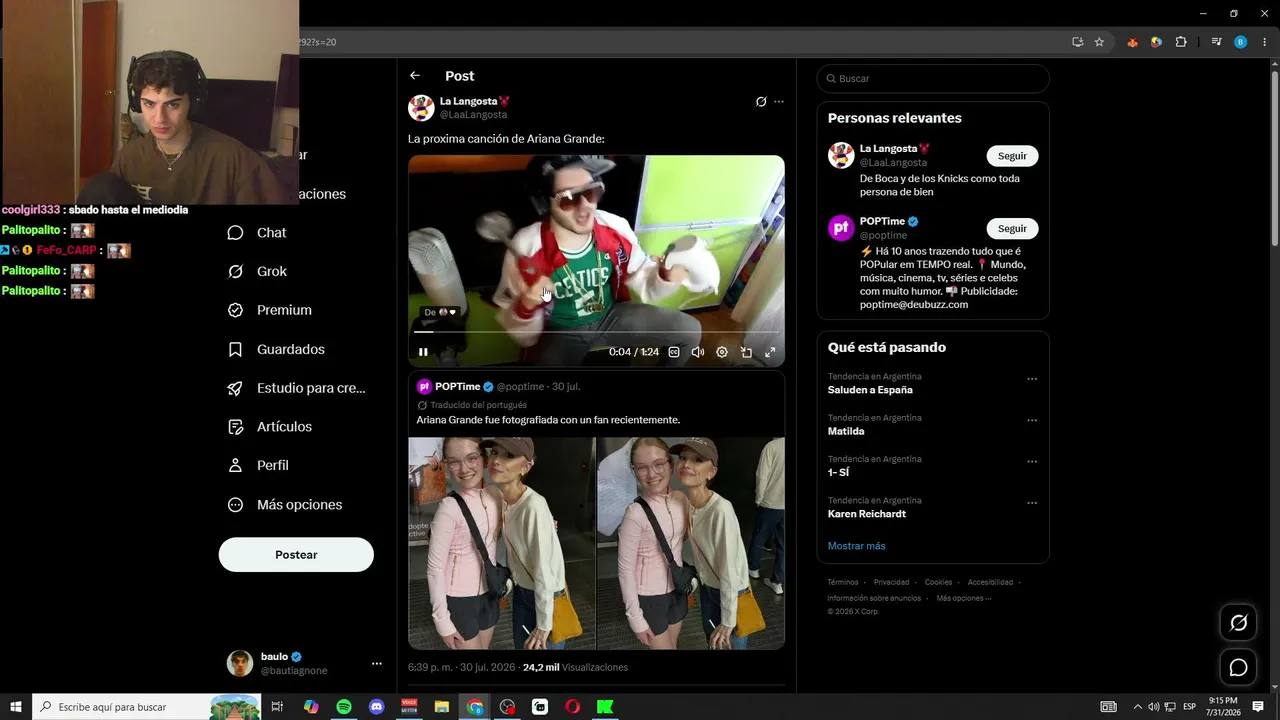Open left photo of quoted POPTime post
This screenshot has width=1280, height=720.
tap(501, 543)
